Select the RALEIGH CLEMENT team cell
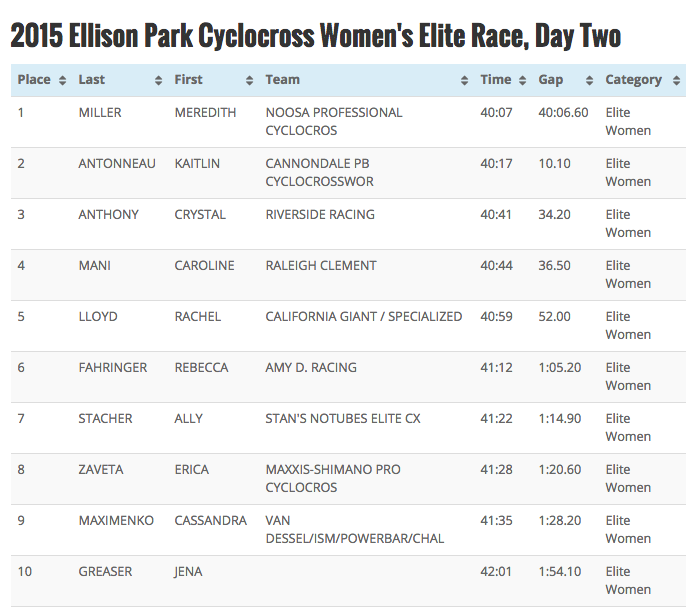700x608 pixels. tap(321, 266)
